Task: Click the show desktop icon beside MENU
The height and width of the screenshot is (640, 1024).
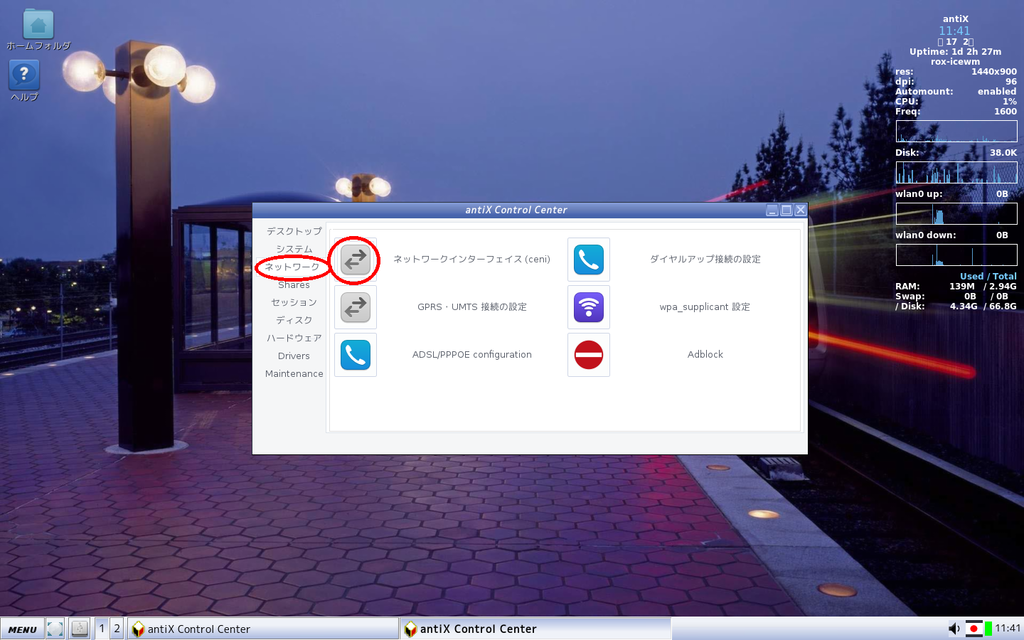Action: (55, 629)
